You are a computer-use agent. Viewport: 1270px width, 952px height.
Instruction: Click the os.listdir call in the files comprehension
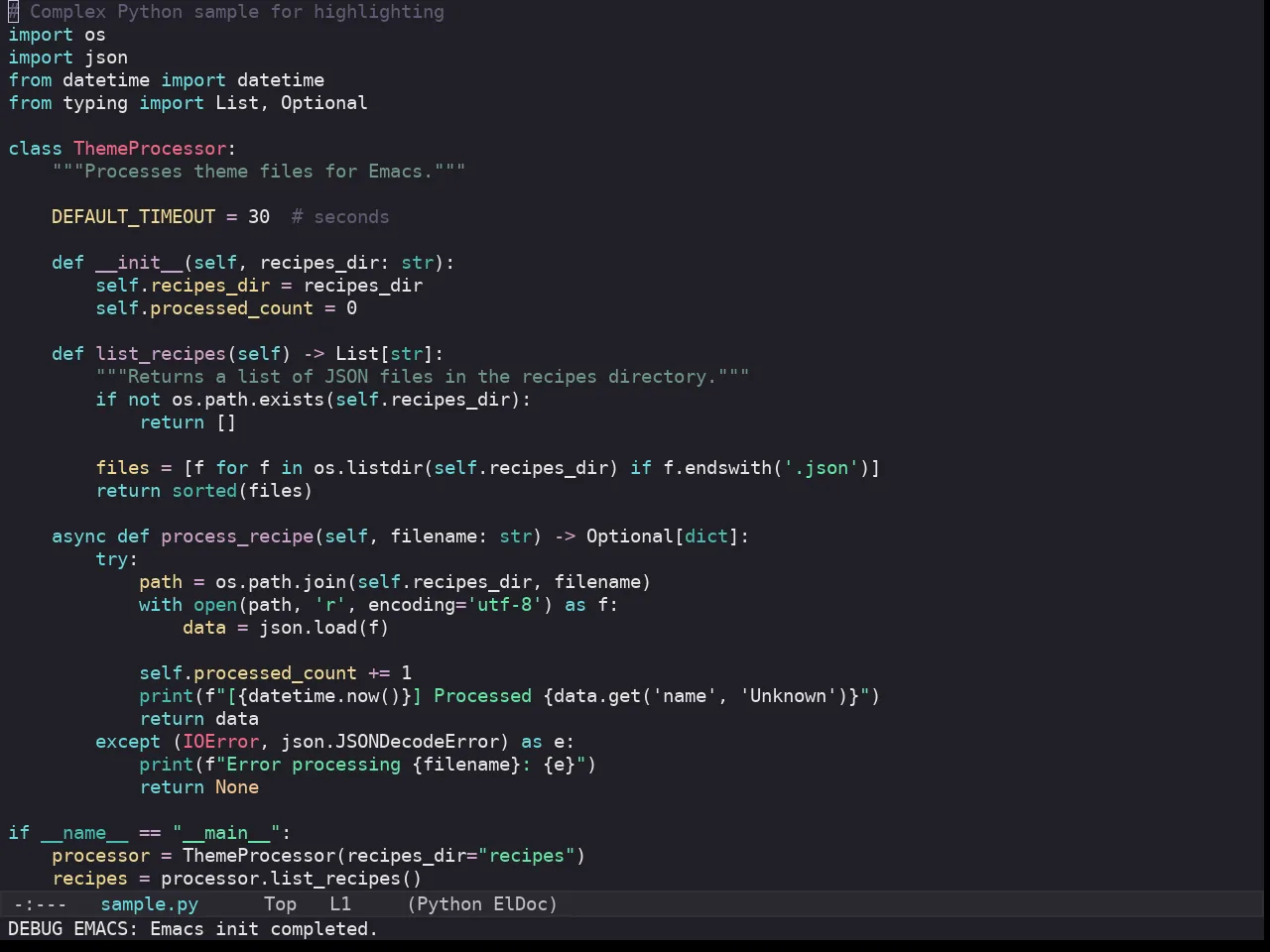465,468
